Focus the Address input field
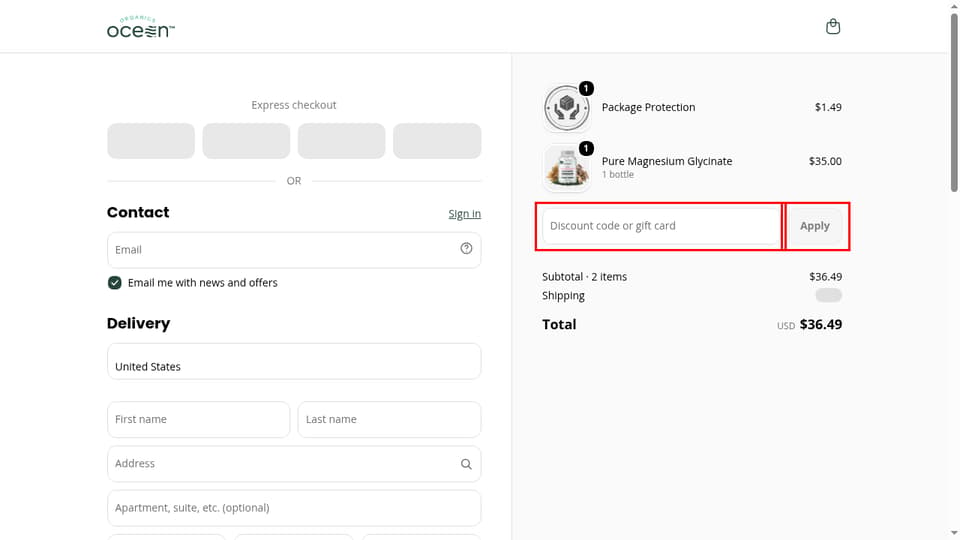 coord(294,463)
